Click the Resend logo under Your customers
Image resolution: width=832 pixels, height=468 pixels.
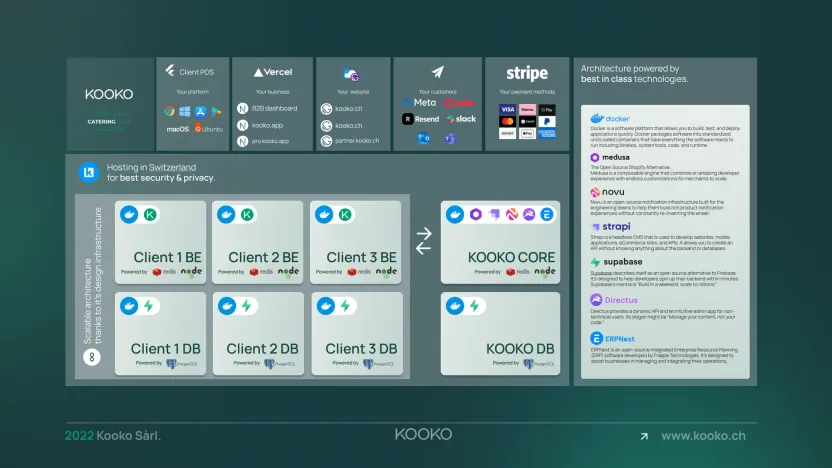[x=421, y=119]
